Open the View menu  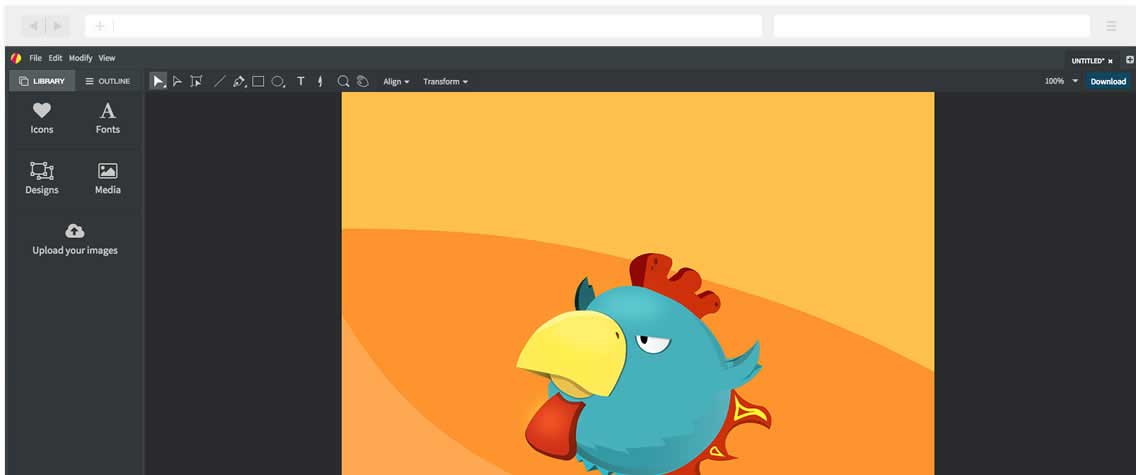coord(107,58)
